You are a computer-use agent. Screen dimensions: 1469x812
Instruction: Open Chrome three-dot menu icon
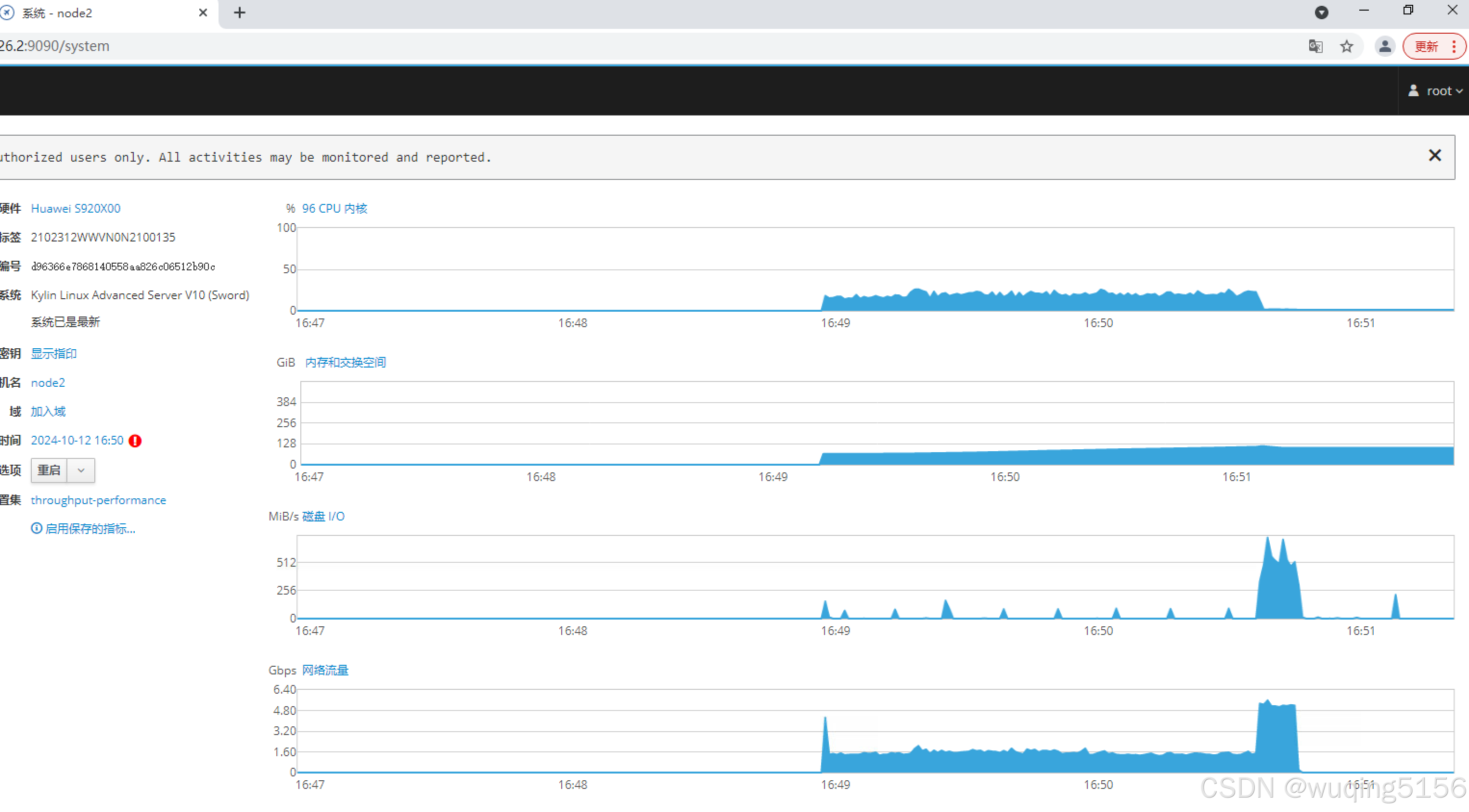[1454, 46]
